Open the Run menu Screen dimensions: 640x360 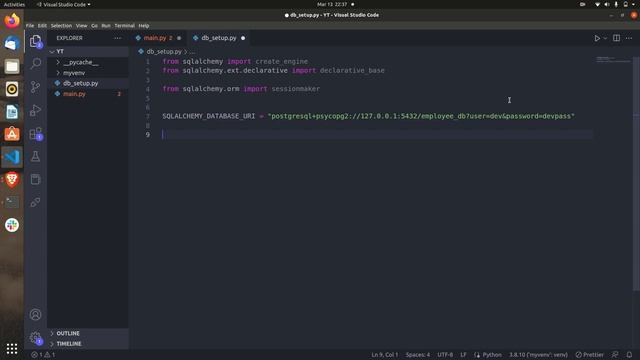(106, 25)
